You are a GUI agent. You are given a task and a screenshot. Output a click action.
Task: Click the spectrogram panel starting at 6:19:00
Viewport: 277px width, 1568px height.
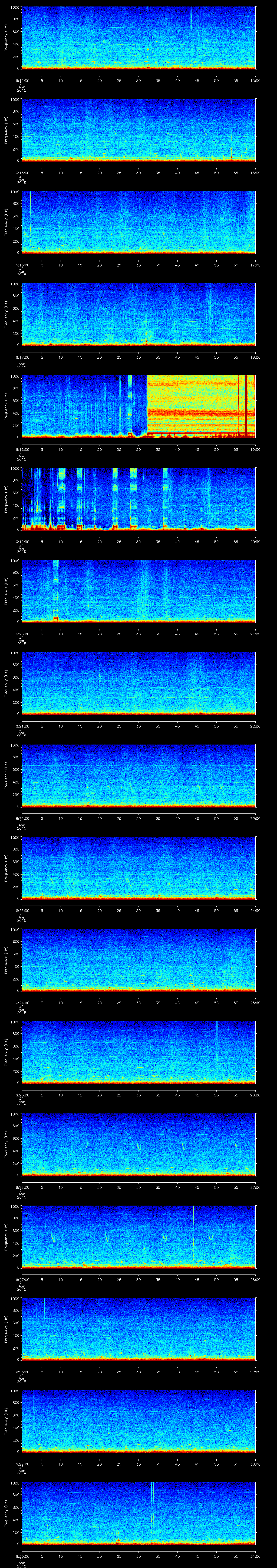139,499
